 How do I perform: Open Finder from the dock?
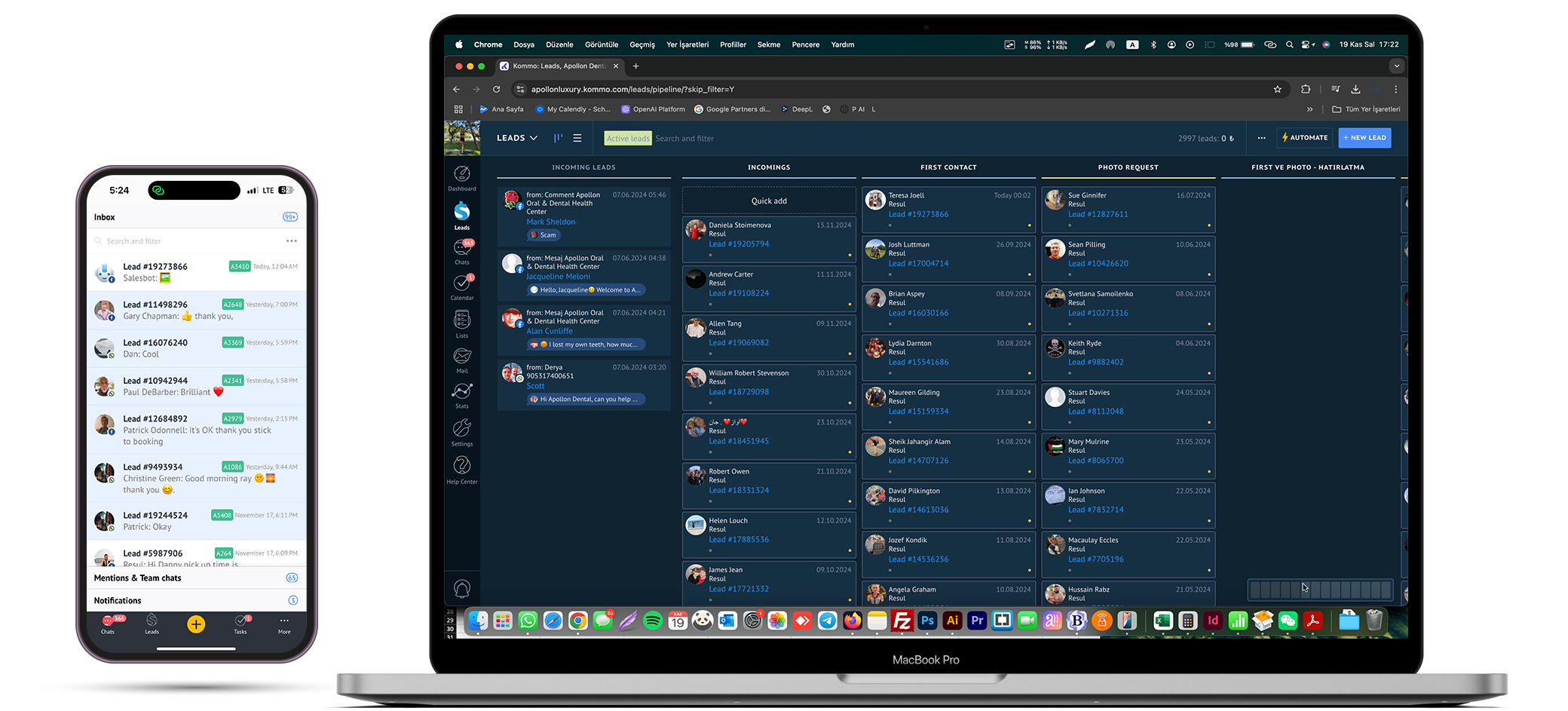[478, 621]
